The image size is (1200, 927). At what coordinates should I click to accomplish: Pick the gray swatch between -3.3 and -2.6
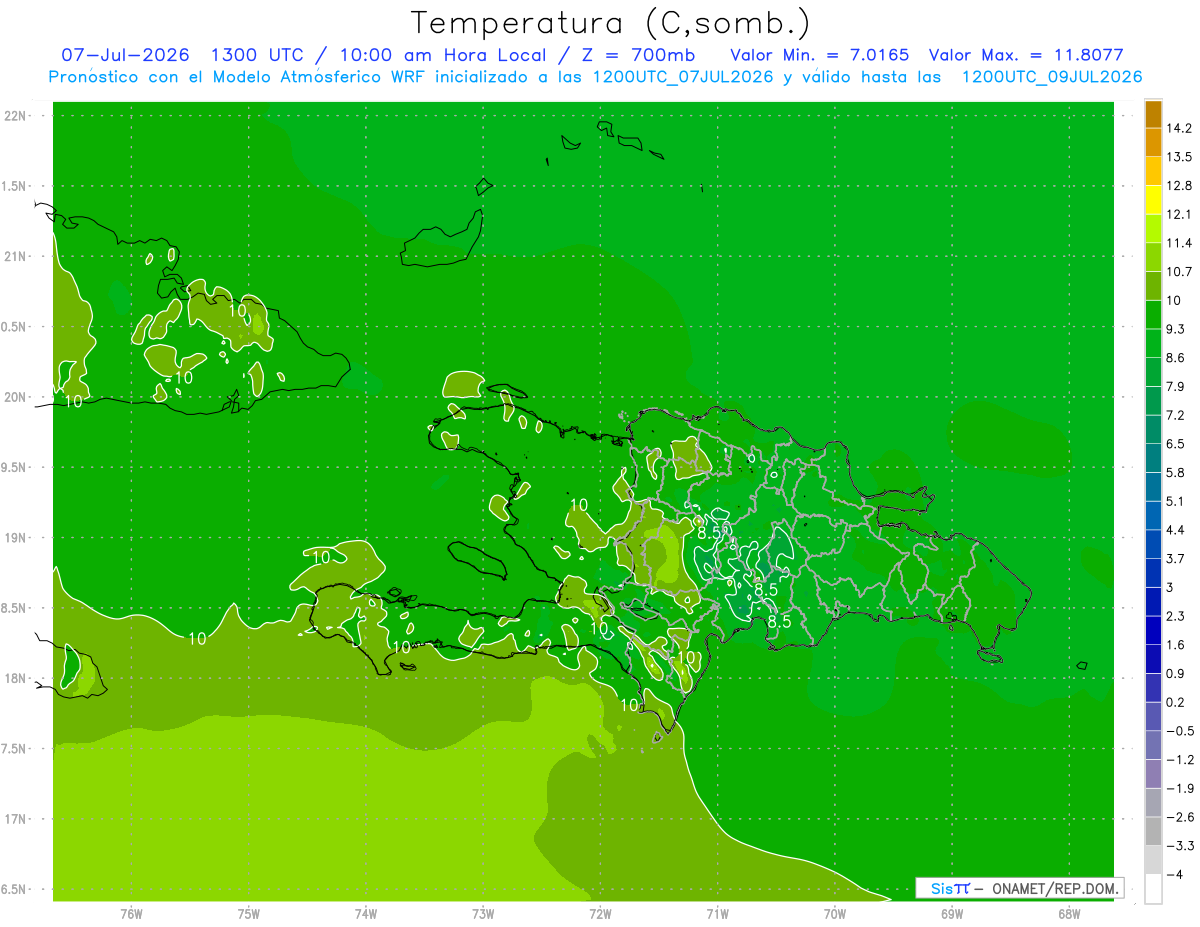[x=1153, y=832]
